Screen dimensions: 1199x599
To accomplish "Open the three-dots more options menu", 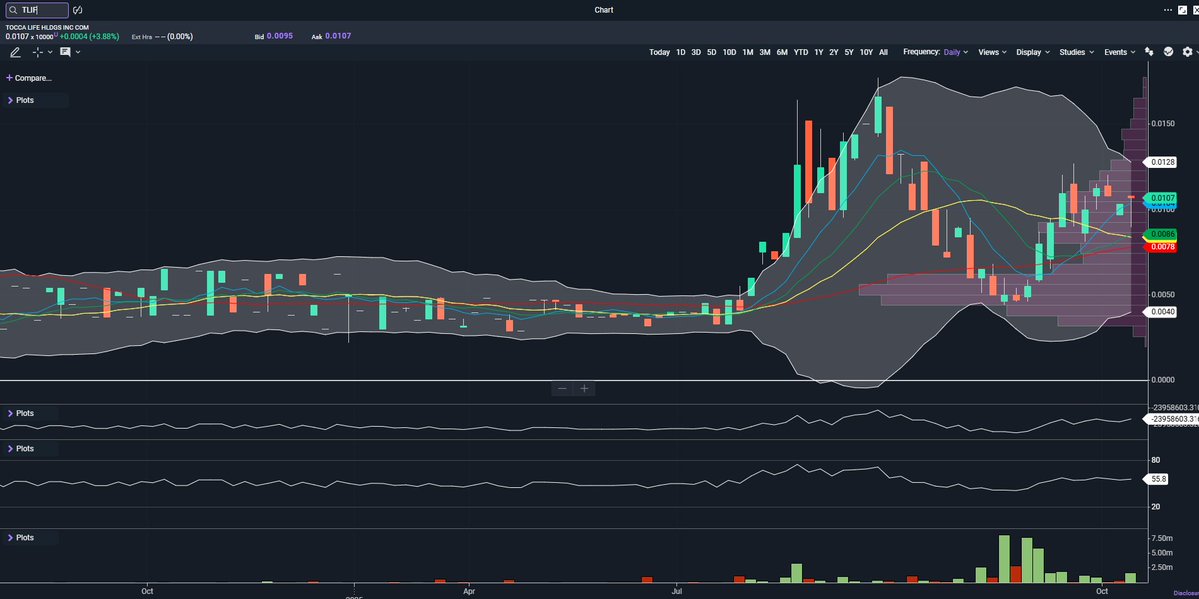I will coord(1168,10).
